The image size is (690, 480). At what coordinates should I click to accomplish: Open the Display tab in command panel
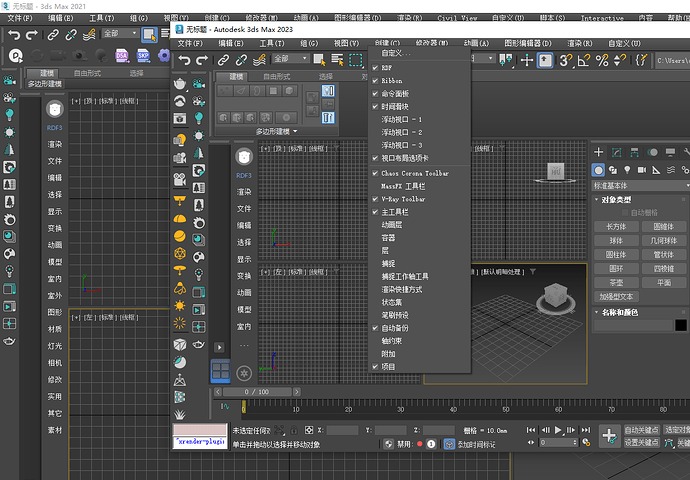(x=670, y=152)
